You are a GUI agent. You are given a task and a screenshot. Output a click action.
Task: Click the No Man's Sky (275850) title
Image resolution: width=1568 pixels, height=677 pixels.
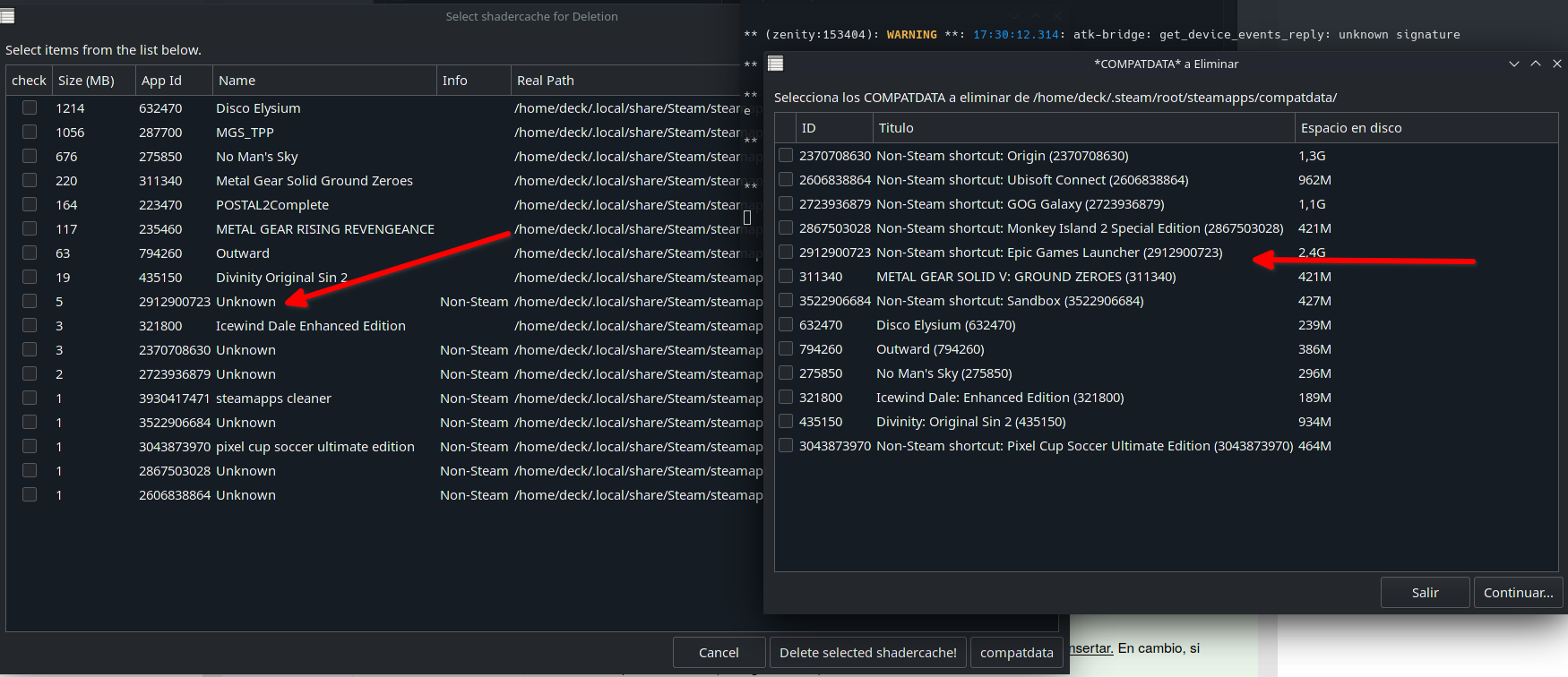(944, 373)
